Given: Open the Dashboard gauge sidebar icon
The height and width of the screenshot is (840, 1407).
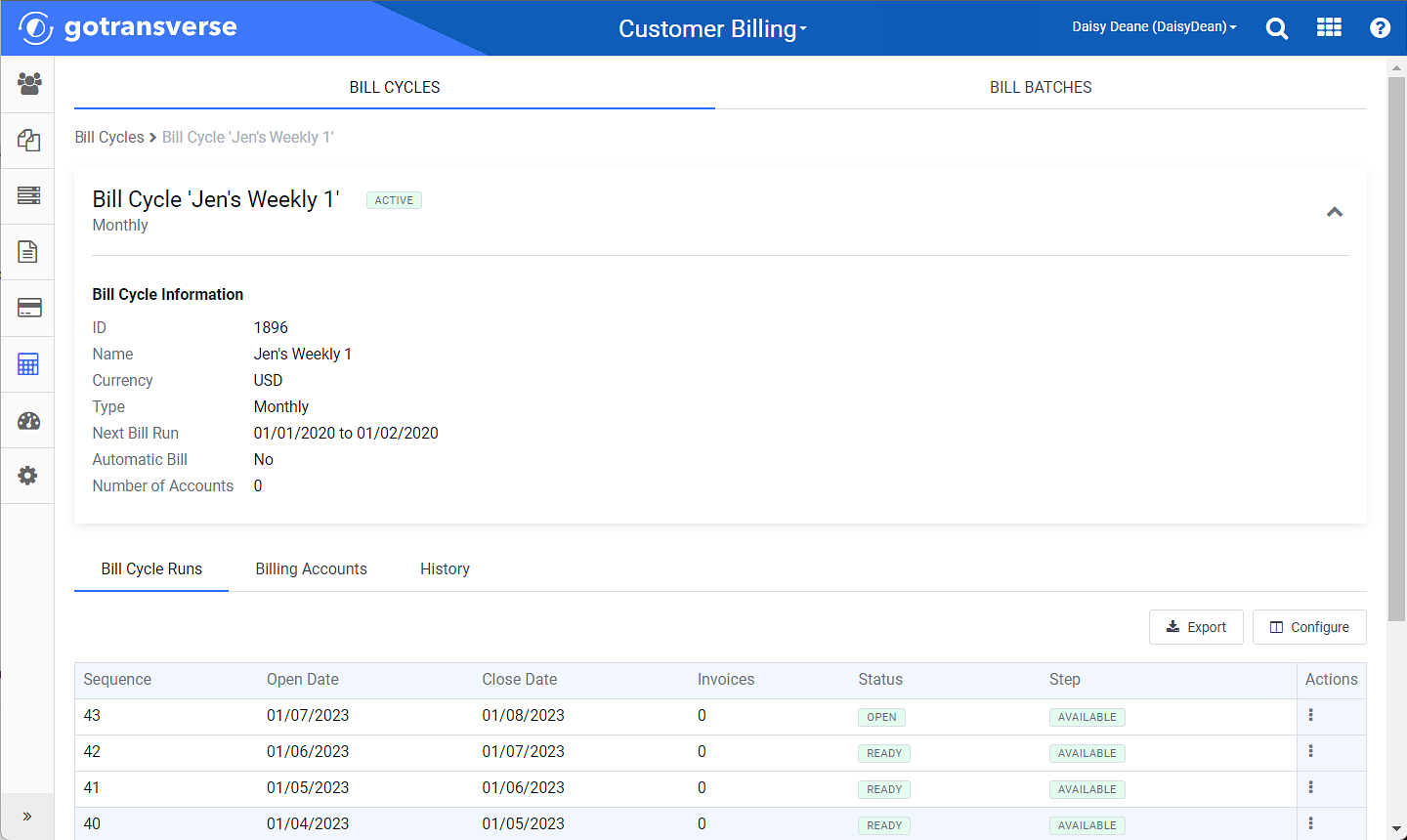Looking at the screenshot, I should (28, 421).
